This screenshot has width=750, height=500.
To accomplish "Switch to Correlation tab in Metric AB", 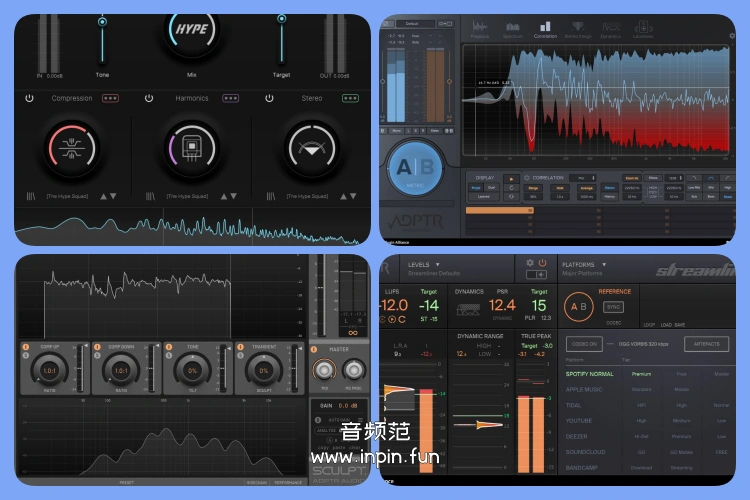I will click(545, 29).
